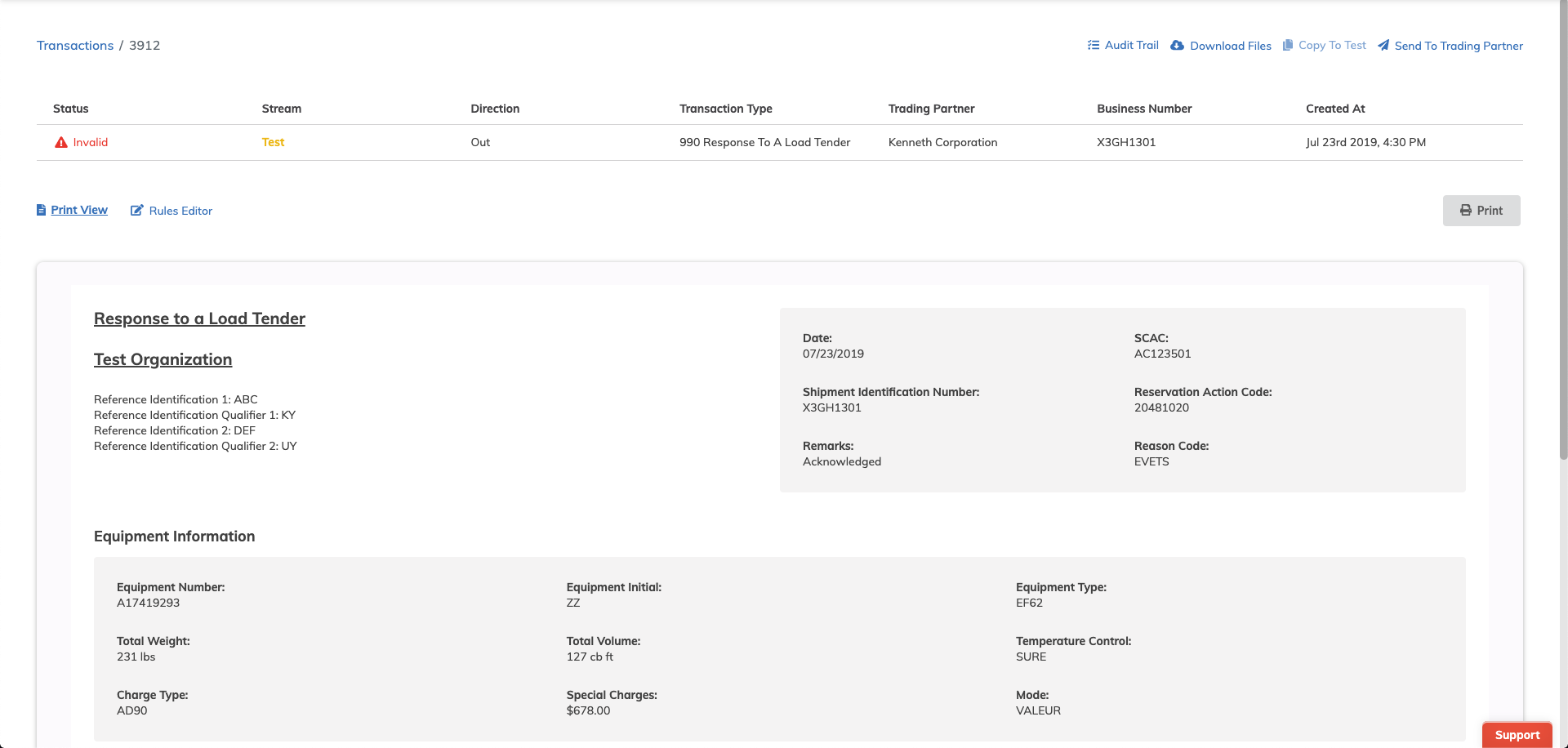
Task: Click the Acknowledged remarks value
Action: coord(842,461)
